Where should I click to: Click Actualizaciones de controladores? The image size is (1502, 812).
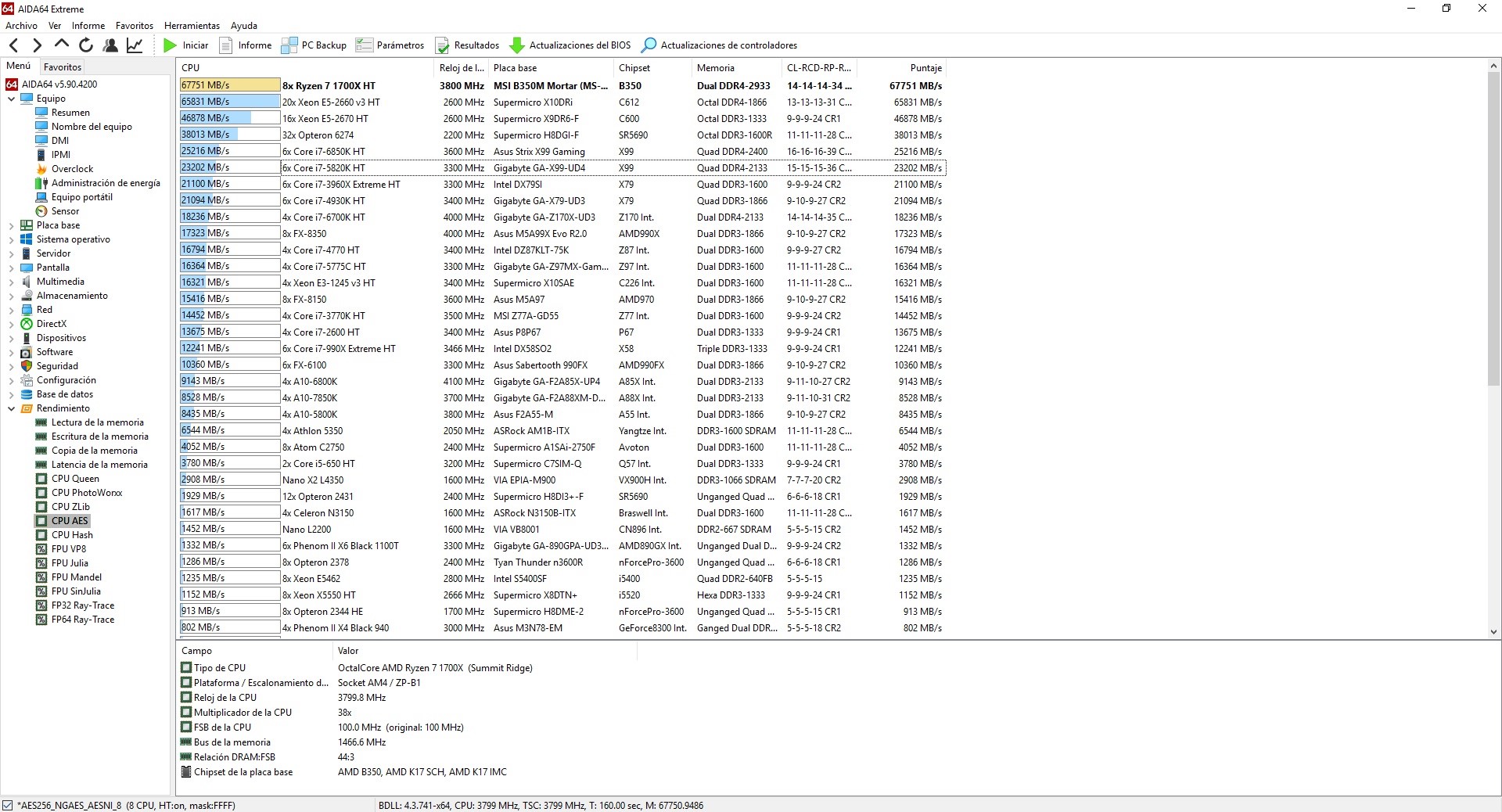719,45
